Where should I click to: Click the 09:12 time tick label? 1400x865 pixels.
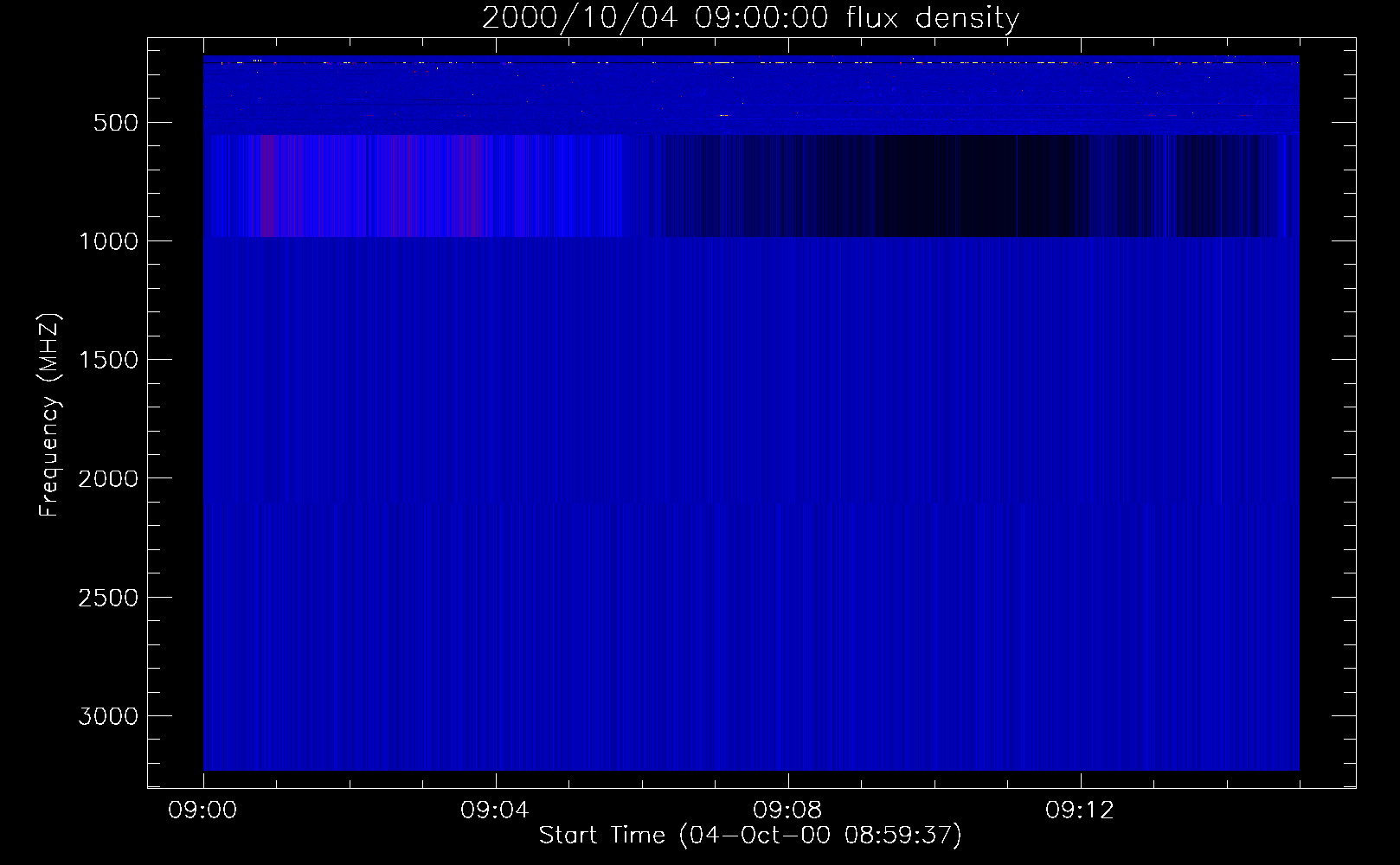click(x=1080, y=811)
